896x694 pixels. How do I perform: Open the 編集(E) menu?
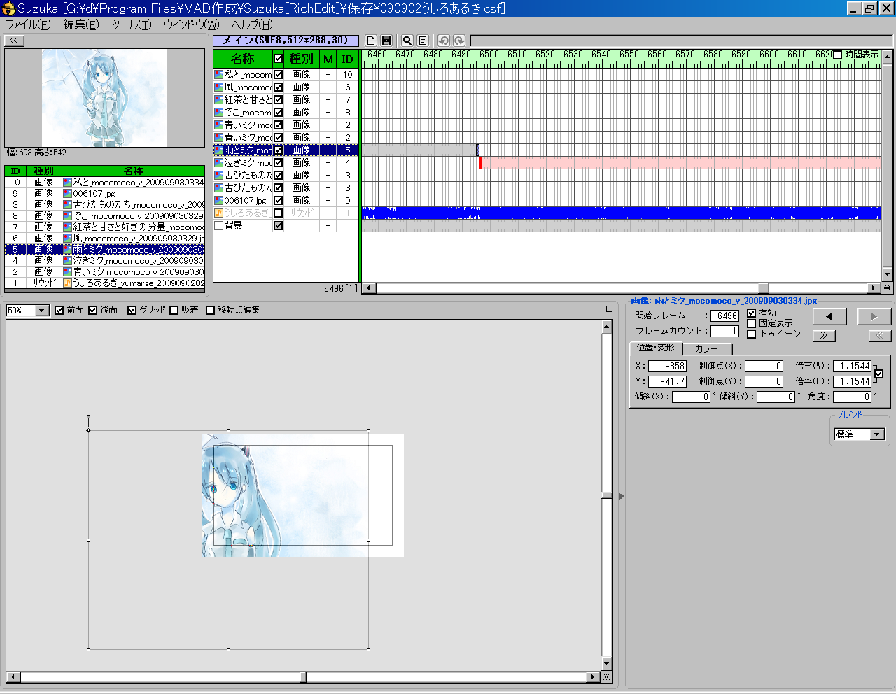(x=81, y=25)
